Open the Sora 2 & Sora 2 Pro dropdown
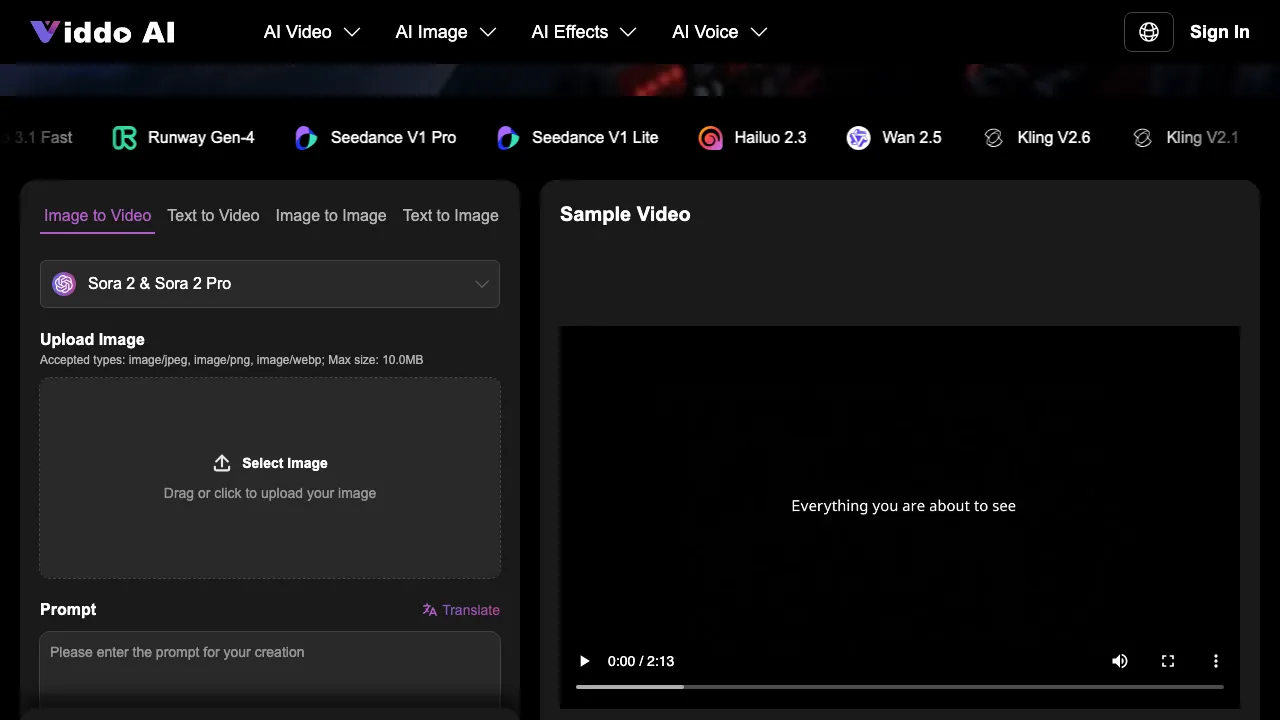 coord(270,284)
